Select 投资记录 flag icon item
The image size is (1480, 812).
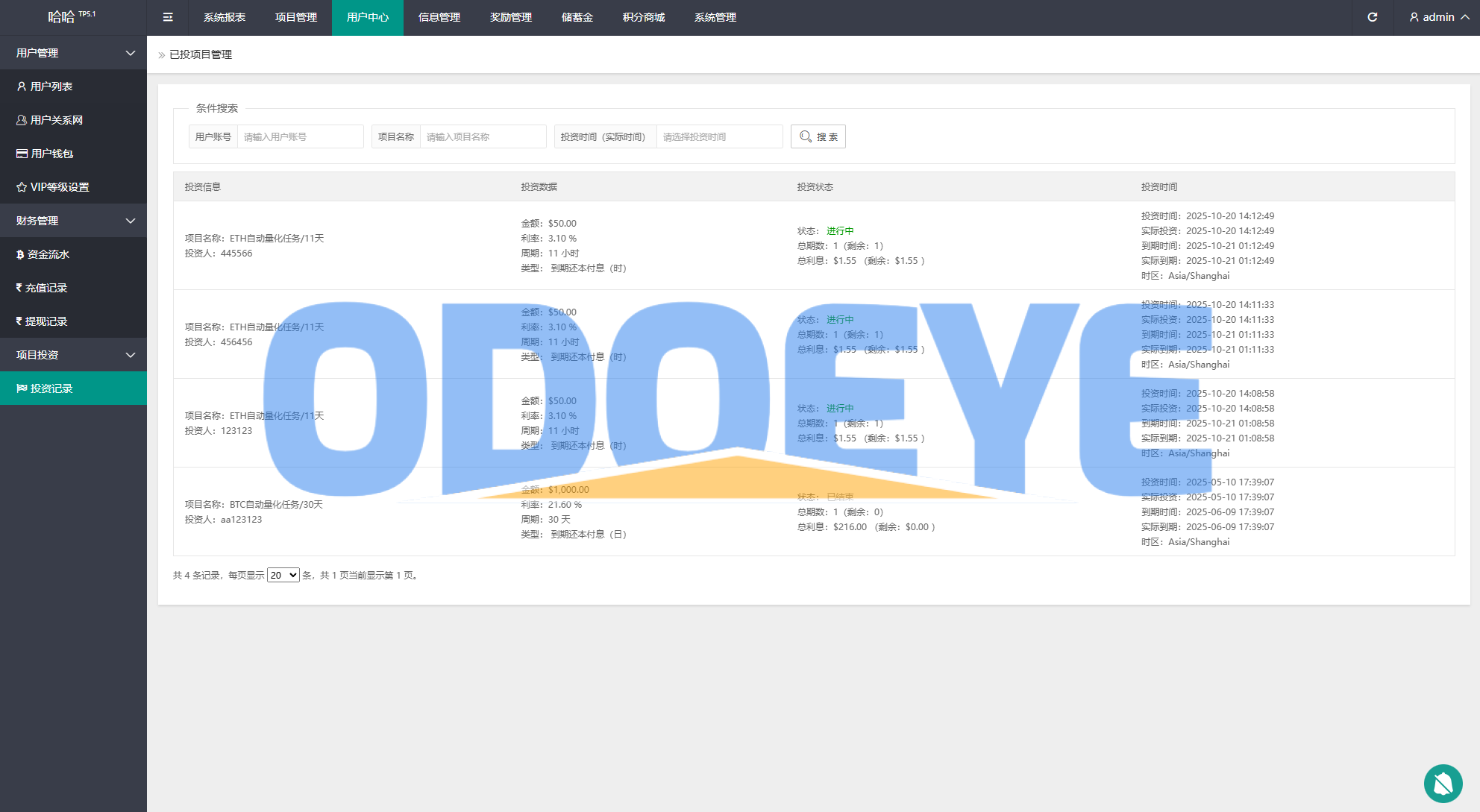(x=51, y=388)
